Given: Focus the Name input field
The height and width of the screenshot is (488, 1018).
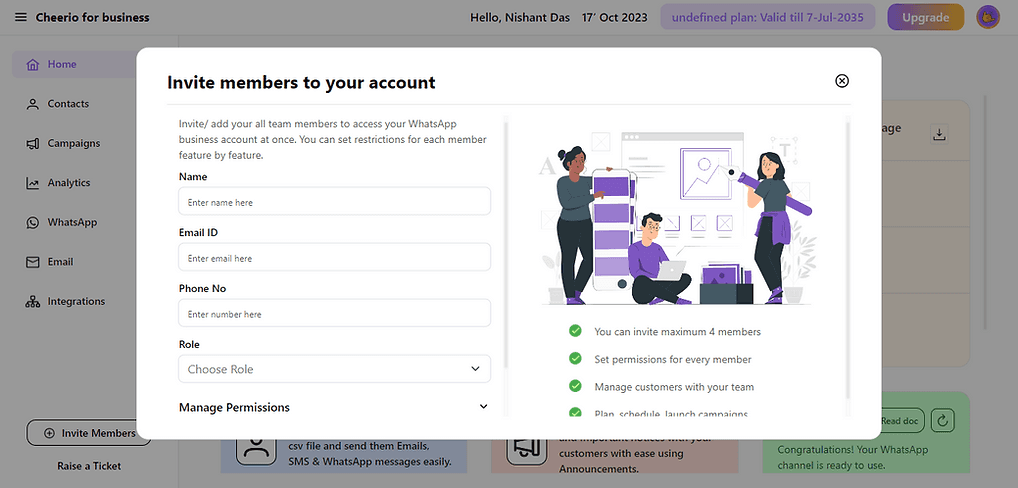Looking at the screenshot, I should [x=334, y=202].
